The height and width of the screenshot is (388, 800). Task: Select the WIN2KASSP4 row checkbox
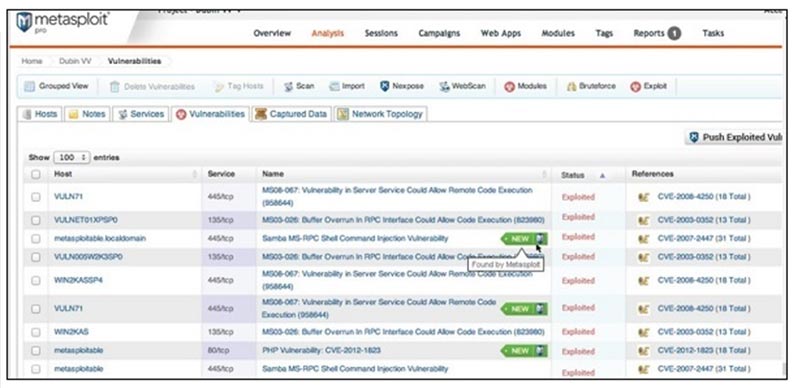tap(36, 280)
